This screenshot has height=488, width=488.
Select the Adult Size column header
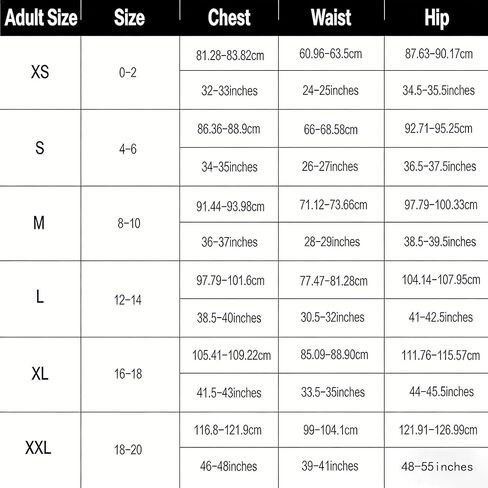[x=41, y=18]
